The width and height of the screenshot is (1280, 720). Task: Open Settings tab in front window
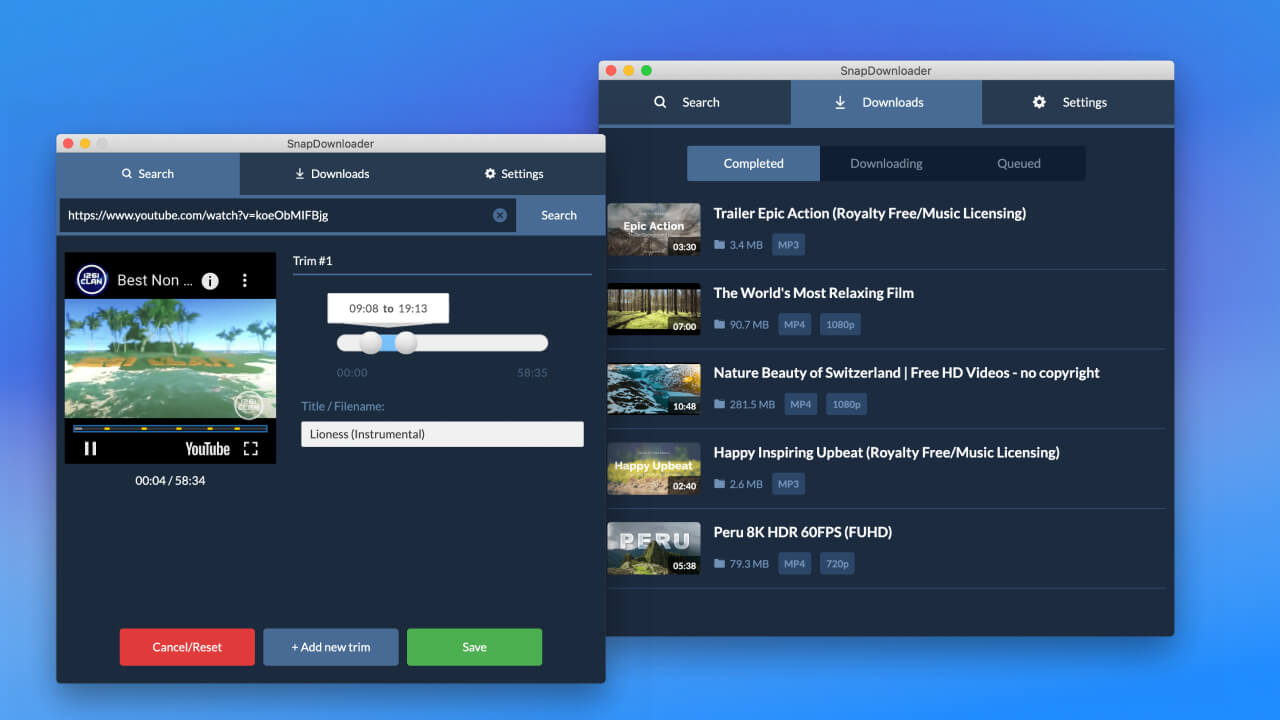point(514,174)
